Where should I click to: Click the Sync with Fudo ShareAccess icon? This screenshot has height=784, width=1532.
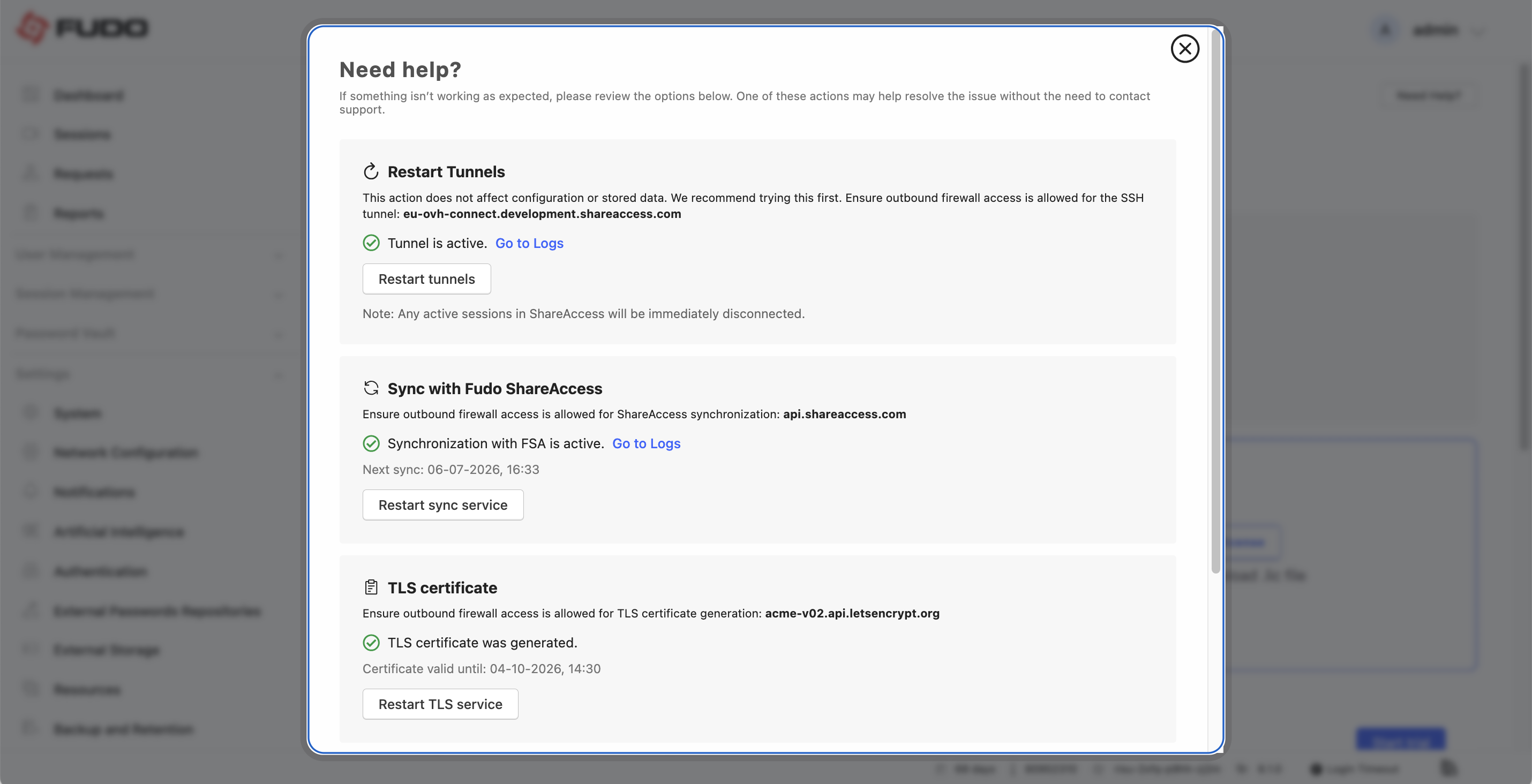(371, 388)
